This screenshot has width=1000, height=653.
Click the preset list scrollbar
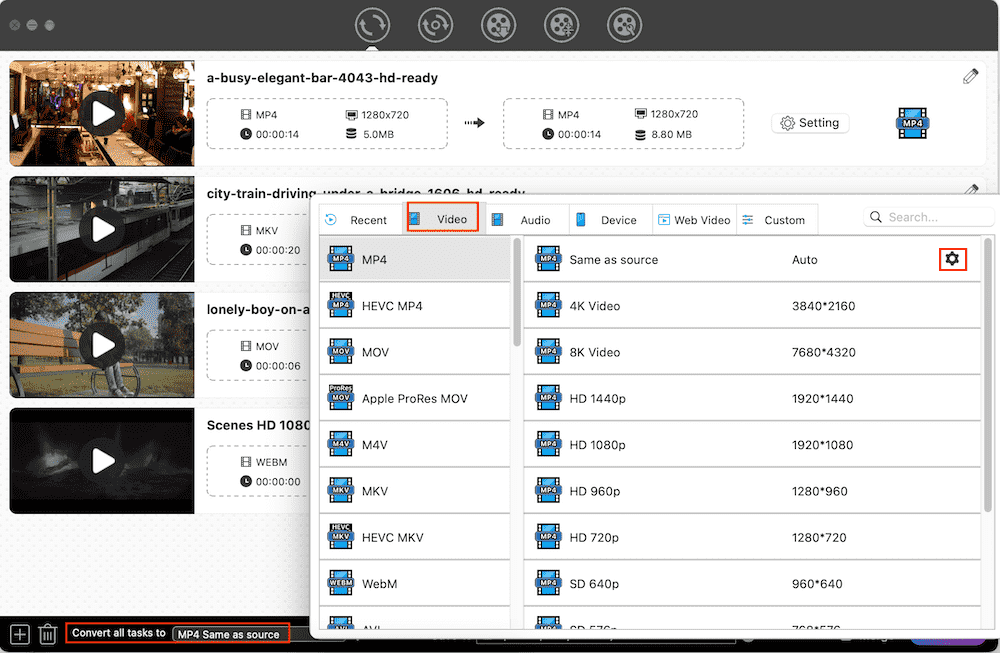pos(987,375)
